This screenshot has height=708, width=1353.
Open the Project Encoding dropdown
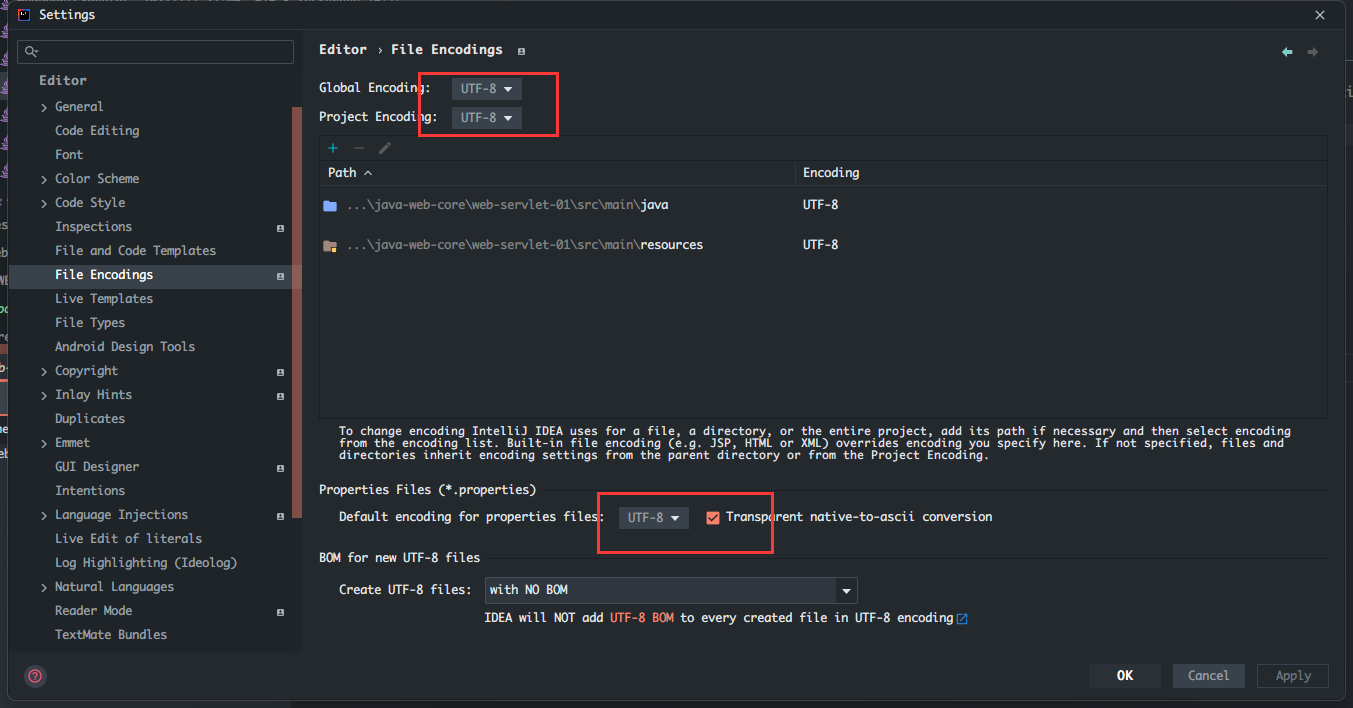pos(486,117)
